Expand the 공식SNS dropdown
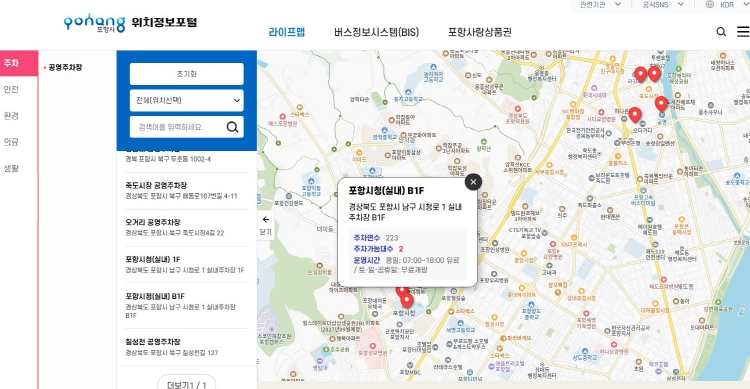 tap(663, 4)
